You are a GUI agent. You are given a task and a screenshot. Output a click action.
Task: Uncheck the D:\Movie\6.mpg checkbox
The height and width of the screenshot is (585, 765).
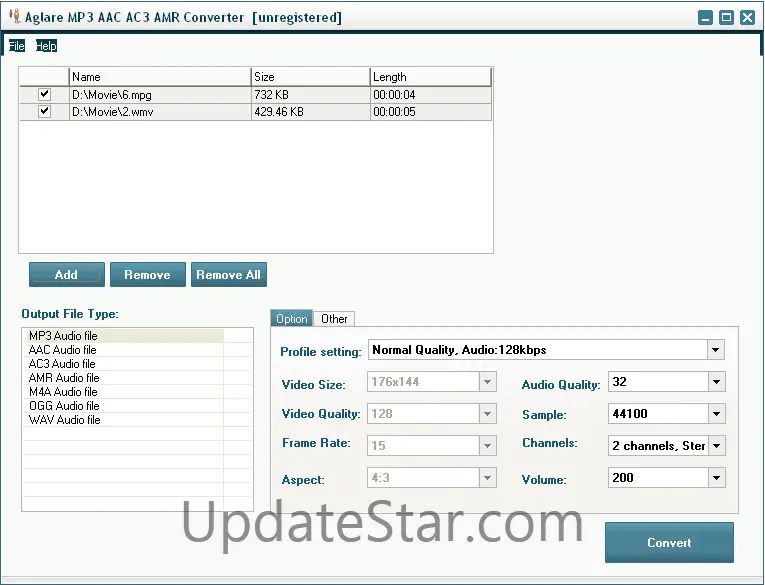click(x=44, y=94)
